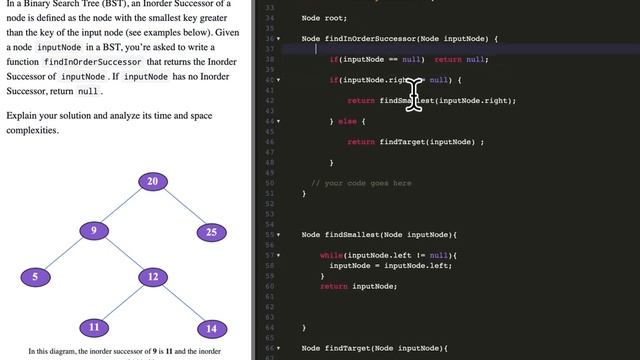The width and height of the screenshot is (640, 360).
Task: Collapse the fold arrow at line 40
Action: coord(278,80)
